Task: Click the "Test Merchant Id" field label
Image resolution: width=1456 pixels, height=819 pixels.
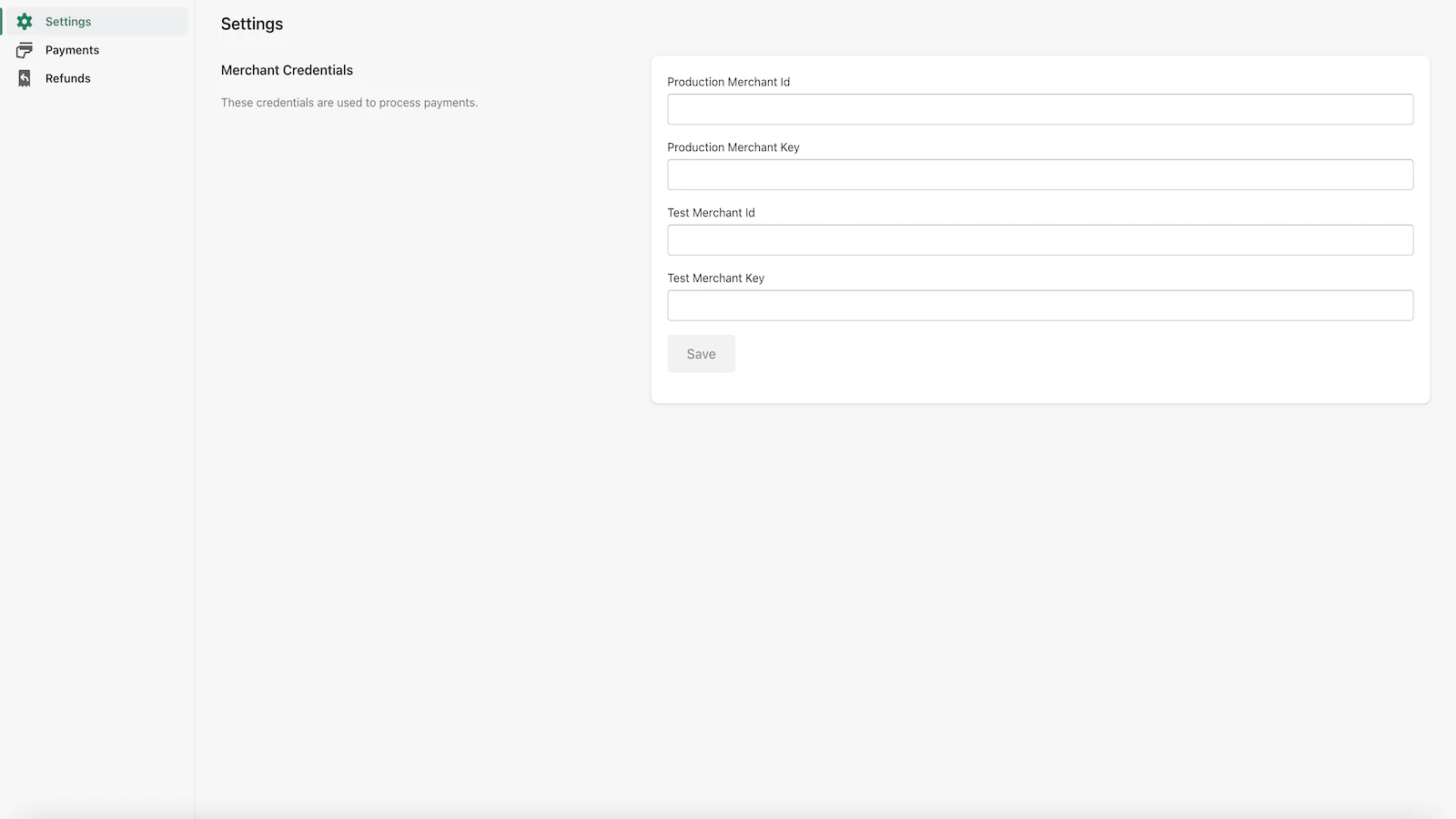Action: pos(711,213)
